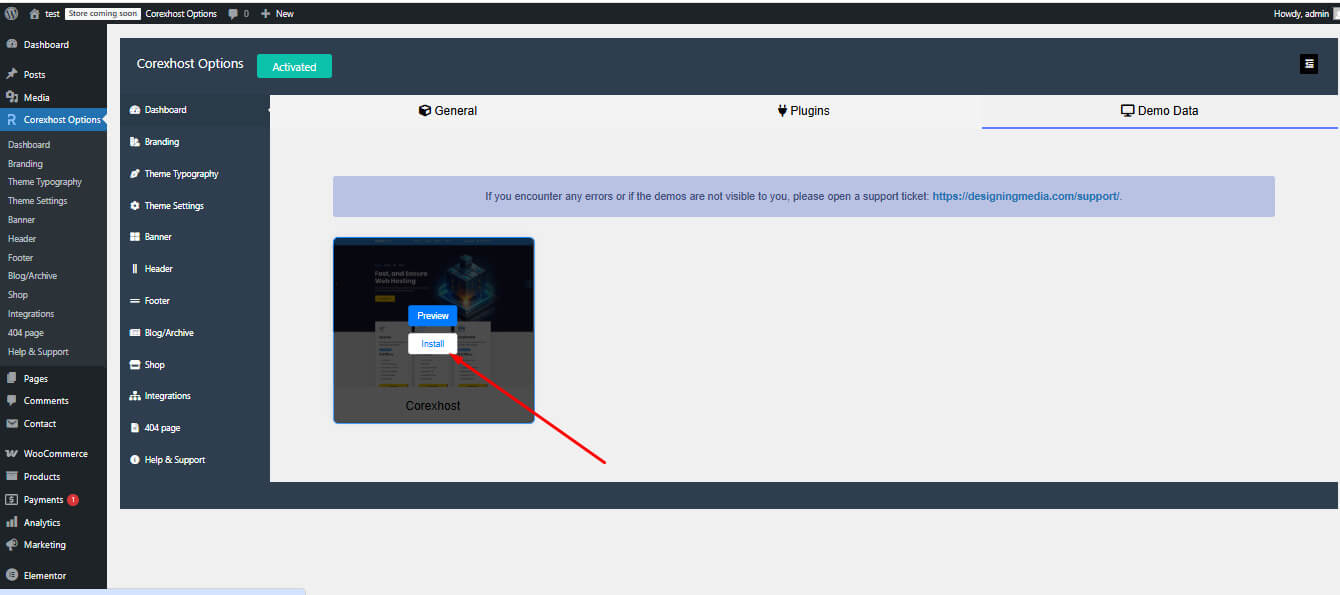Open the designingmedia.com support link
This screenshot has height=595, width=1340.
tap(1026, 196)
